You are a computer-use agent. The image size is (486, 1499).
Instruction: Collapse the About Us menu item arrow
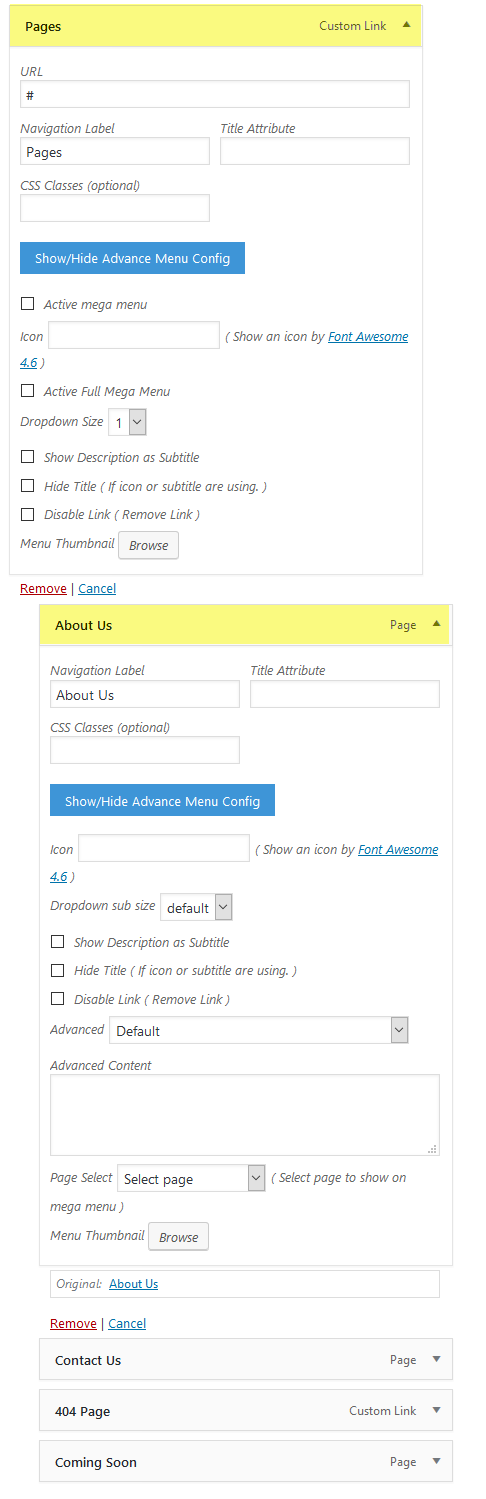click(435, 624)
